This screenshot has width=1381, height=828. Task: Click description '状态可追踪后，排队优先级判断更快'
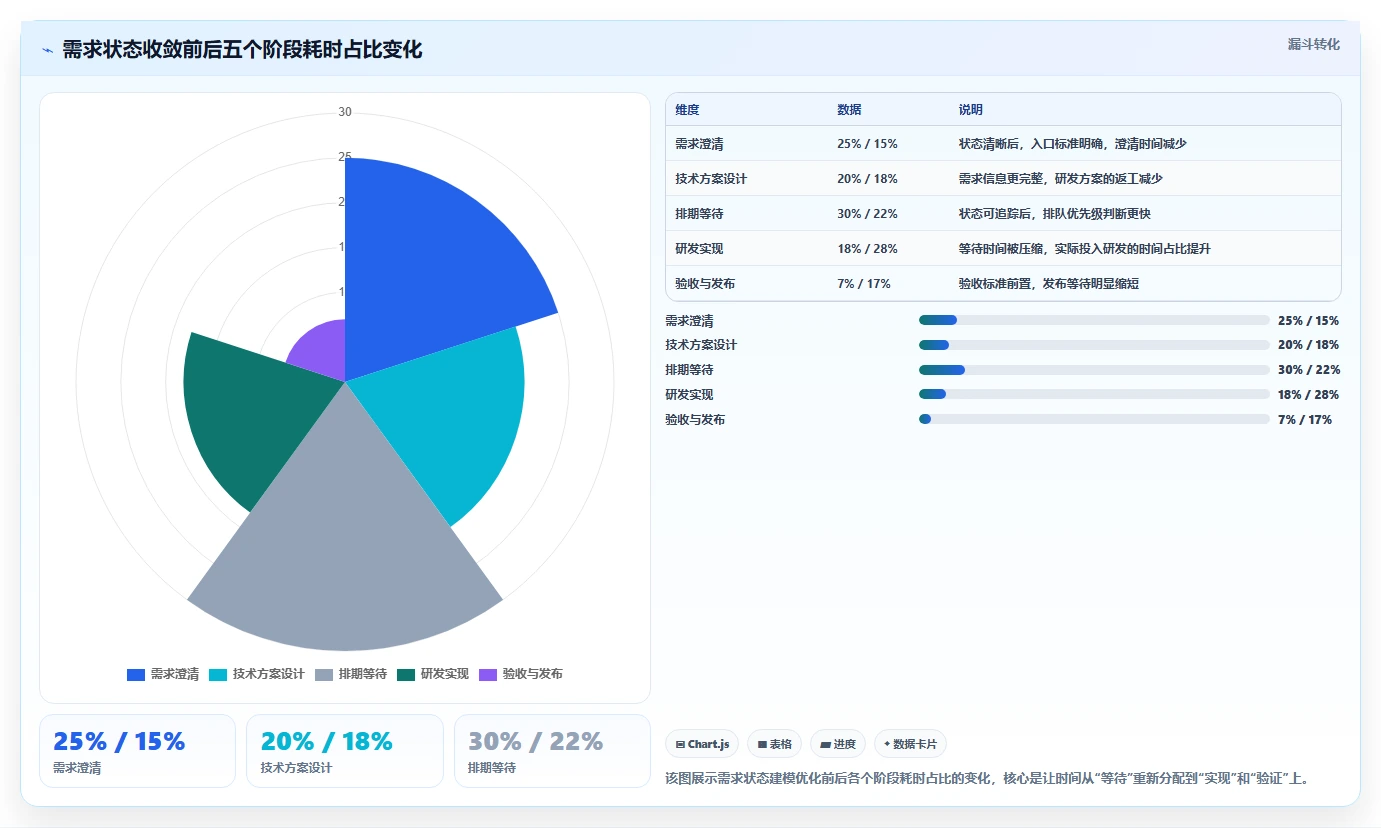pos(1054,214)
